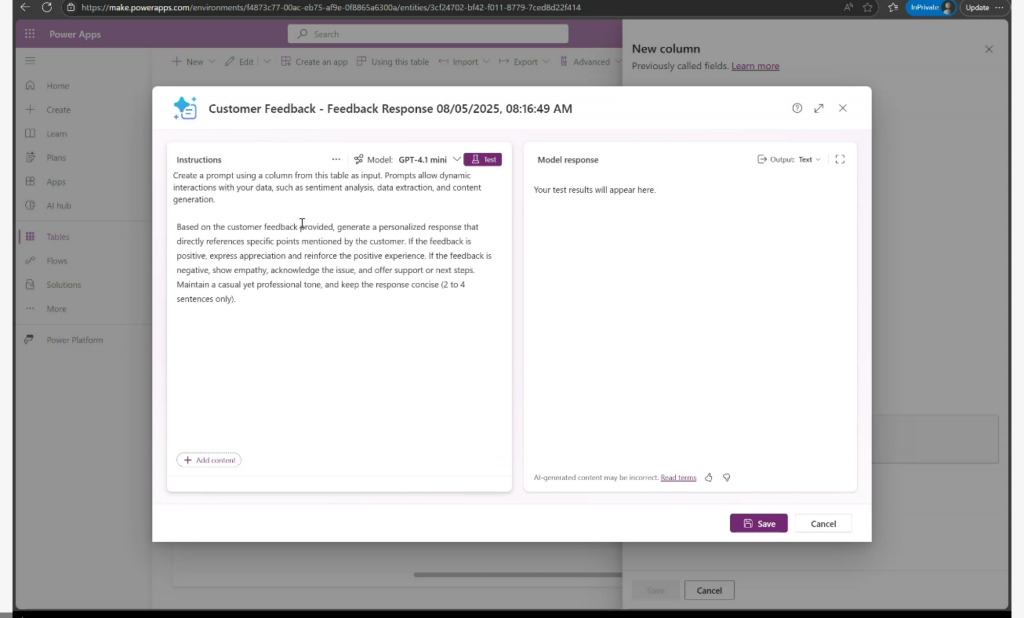Viewport: 1024px width, 618px height.
Task: Collapse the left navigation with the hamburger icon
Action: (x=30, y=61)
